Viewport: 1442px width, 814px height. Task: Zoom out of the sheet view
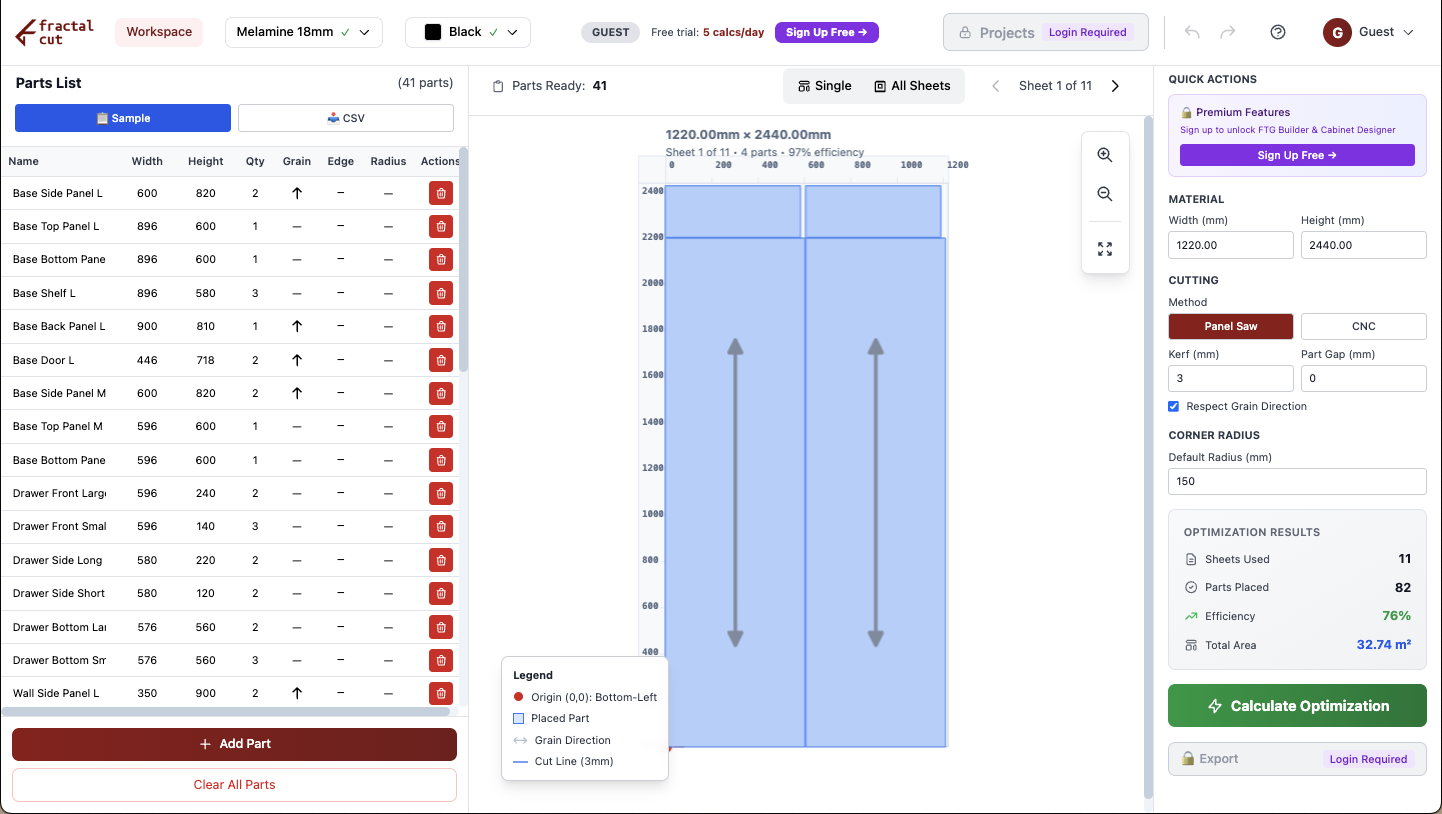(x=1105, y=194)
